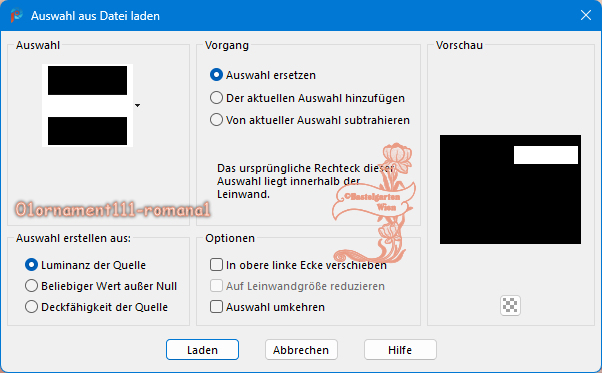The width and height of the screenshot is (602, 373).
Task: Open Hilfe for this dialog
Action: pos(400,350)
